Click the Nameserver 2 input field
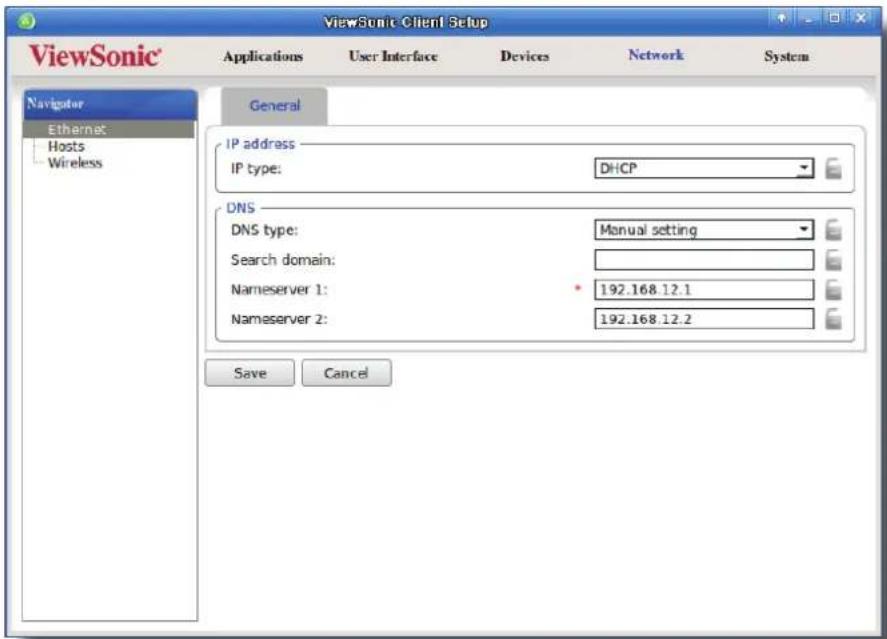887x639 pixels. tap(704, 319)
